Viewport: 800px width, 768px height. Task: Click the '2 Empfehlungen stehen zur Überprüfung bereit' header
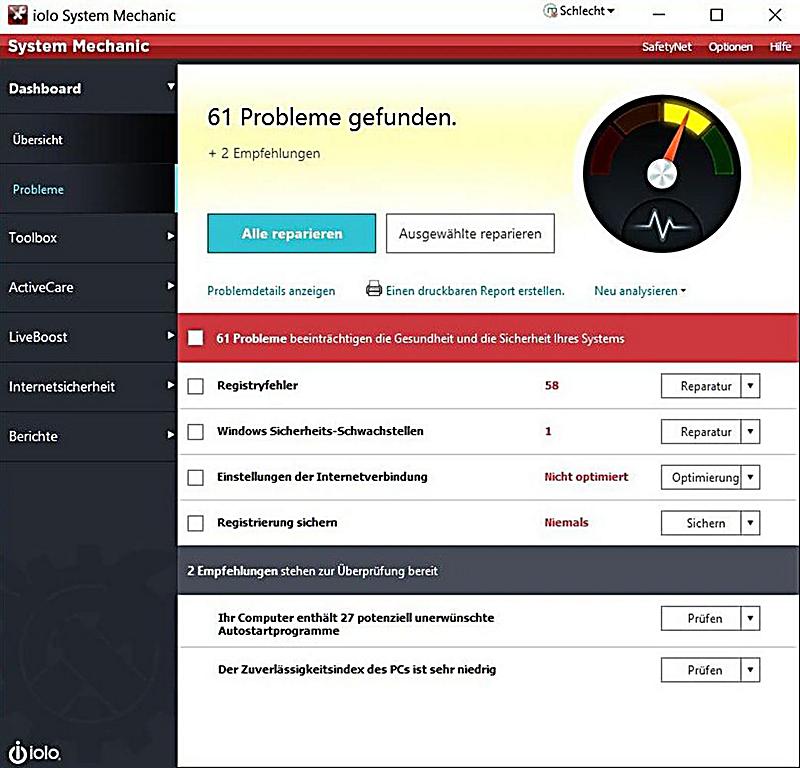tap(488, 571)
